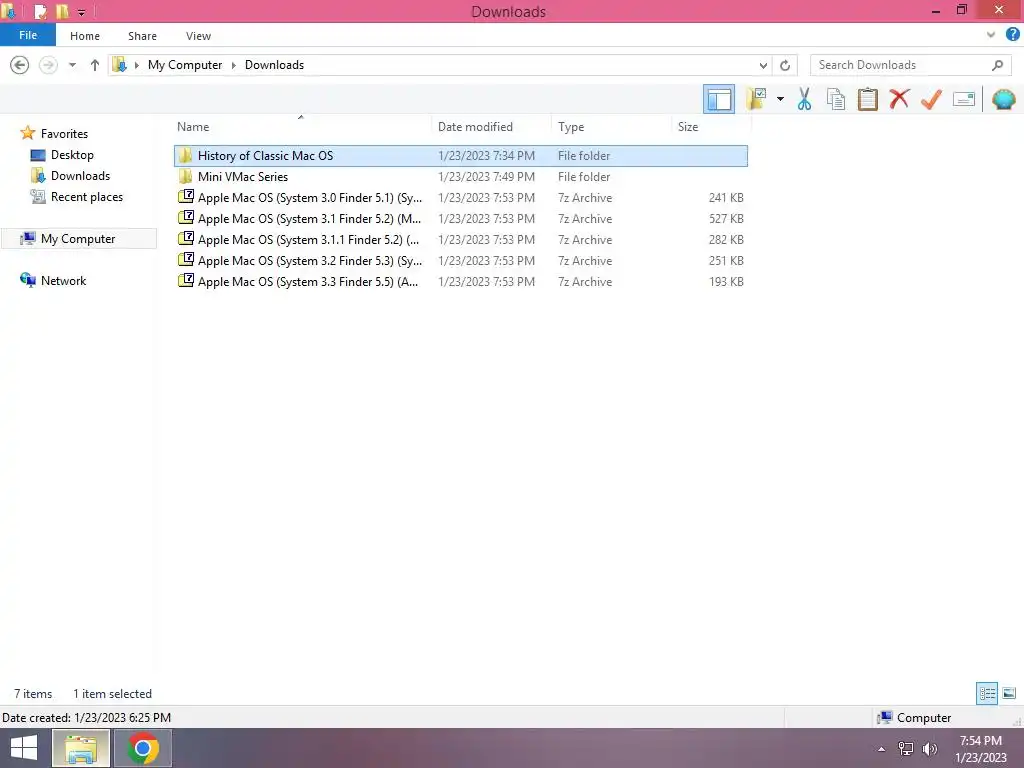Select the History of Classic Mac OS folder
The image size is (1024, 768).
tap(460, 155)
